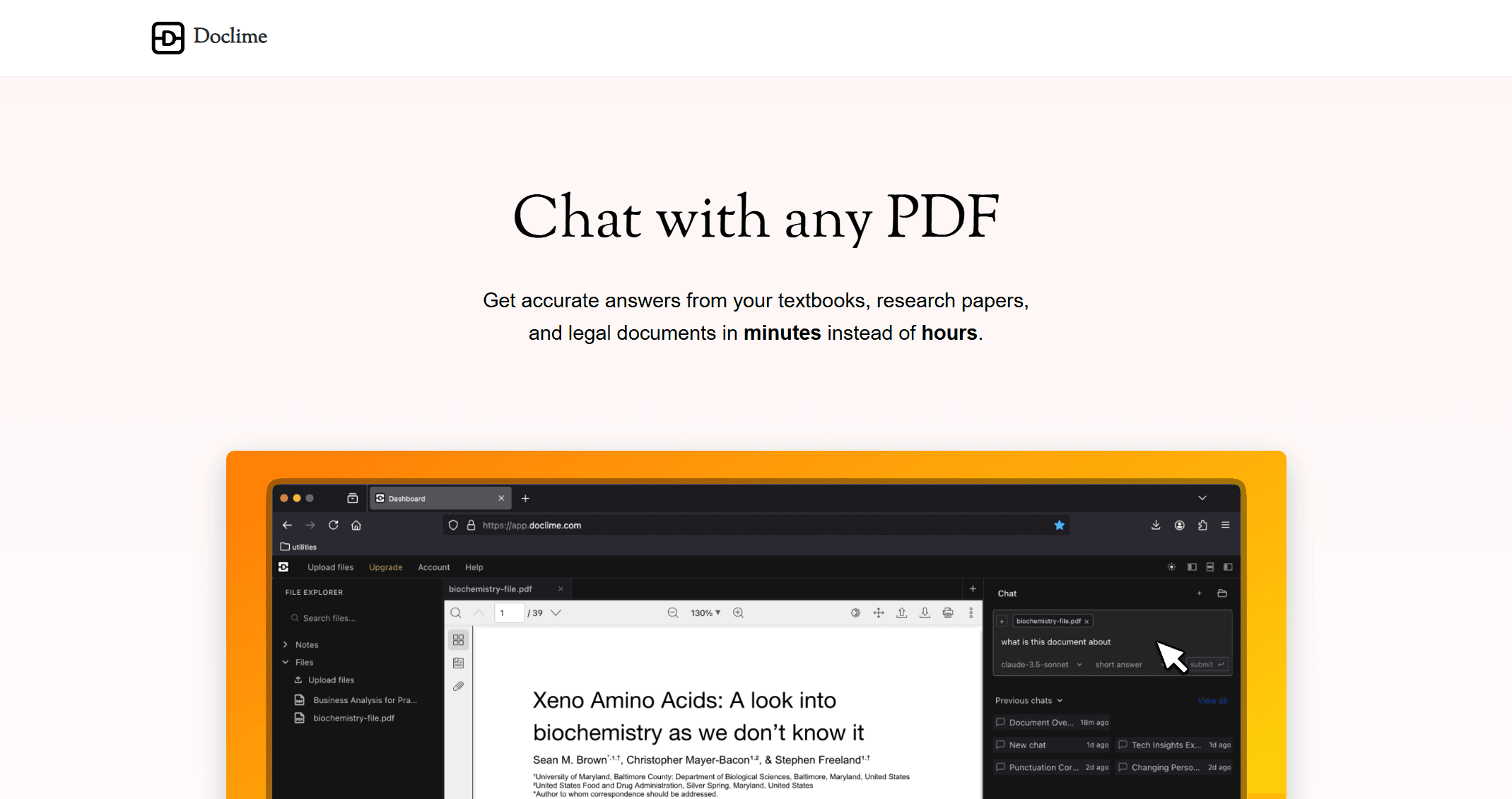1512x799 pixels.
Task: Toggle the light/dark theme sun icon
Action: (x=1171, y=567)
